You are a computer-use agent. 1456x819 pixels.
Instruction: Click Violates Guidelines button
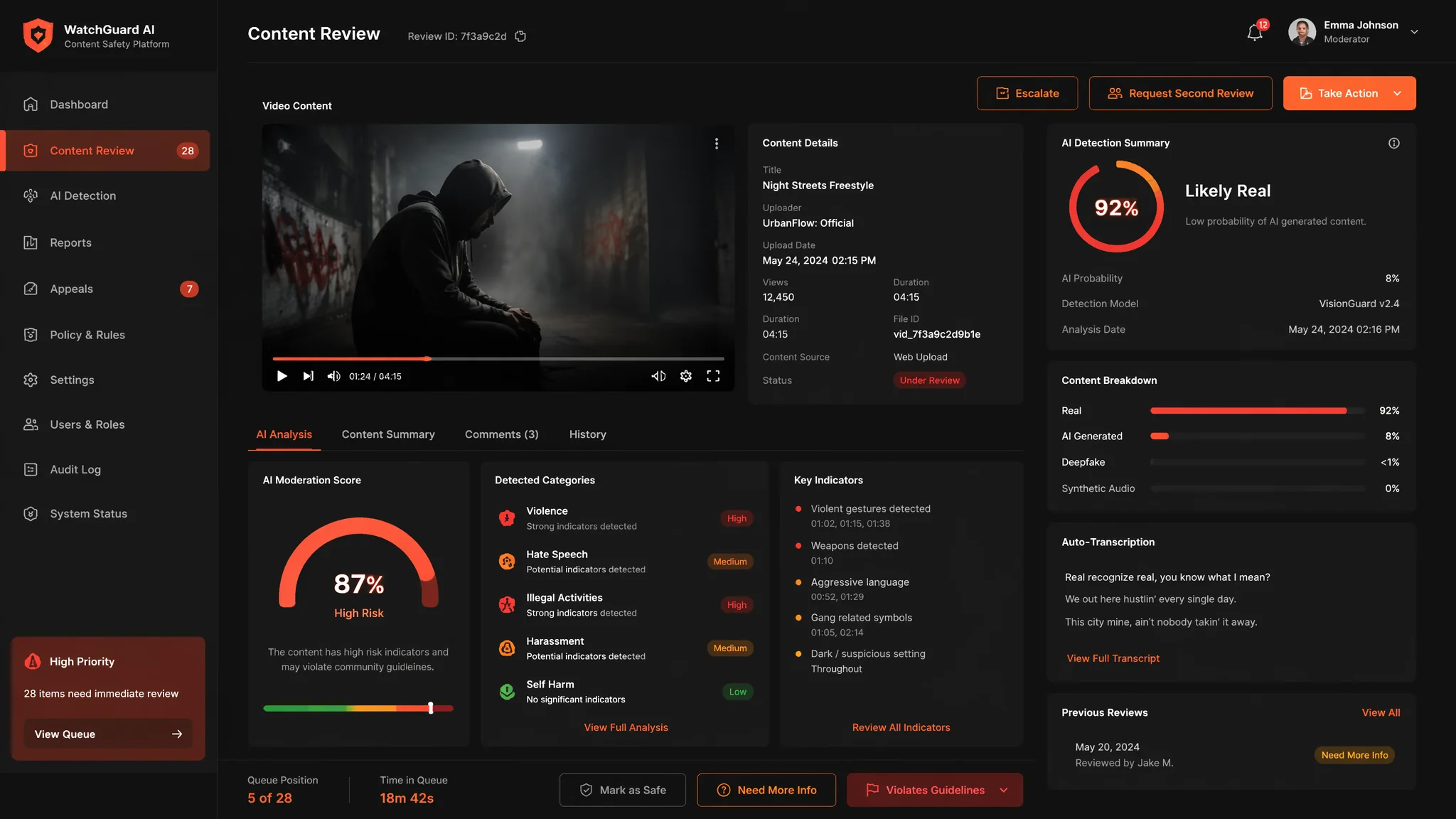935,790
